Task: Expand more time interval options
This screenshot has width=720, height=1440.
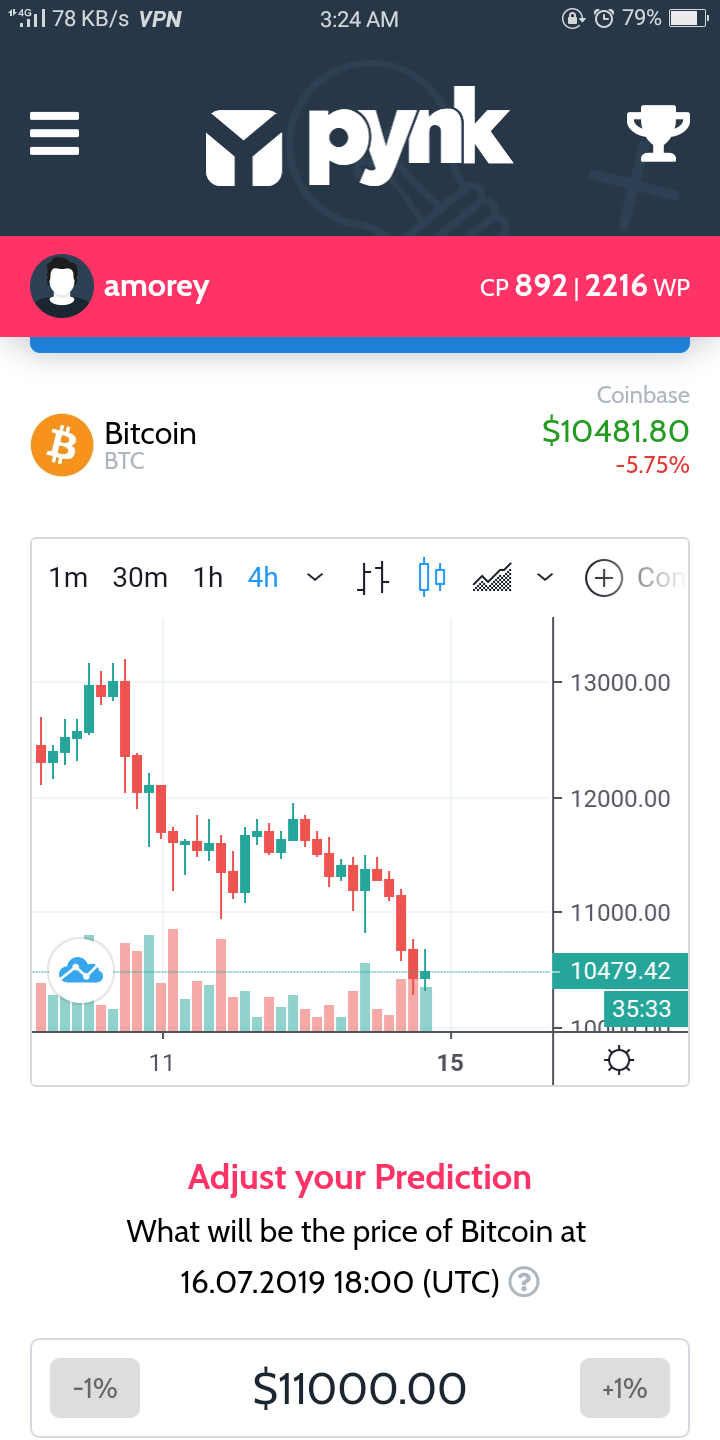Action: (315, 578)
